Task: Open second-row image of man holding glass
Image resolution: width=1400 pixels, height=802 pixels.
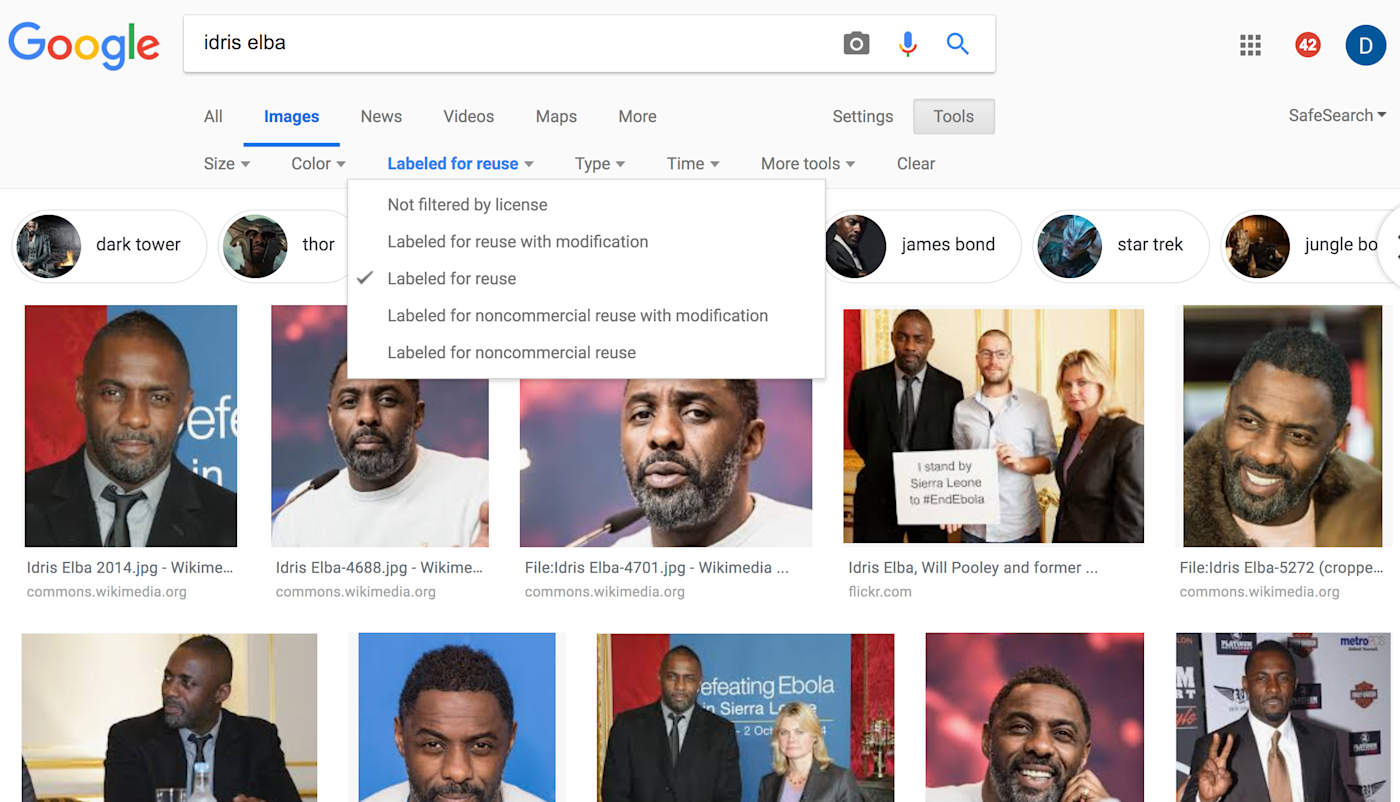Action: coord(169,717)
